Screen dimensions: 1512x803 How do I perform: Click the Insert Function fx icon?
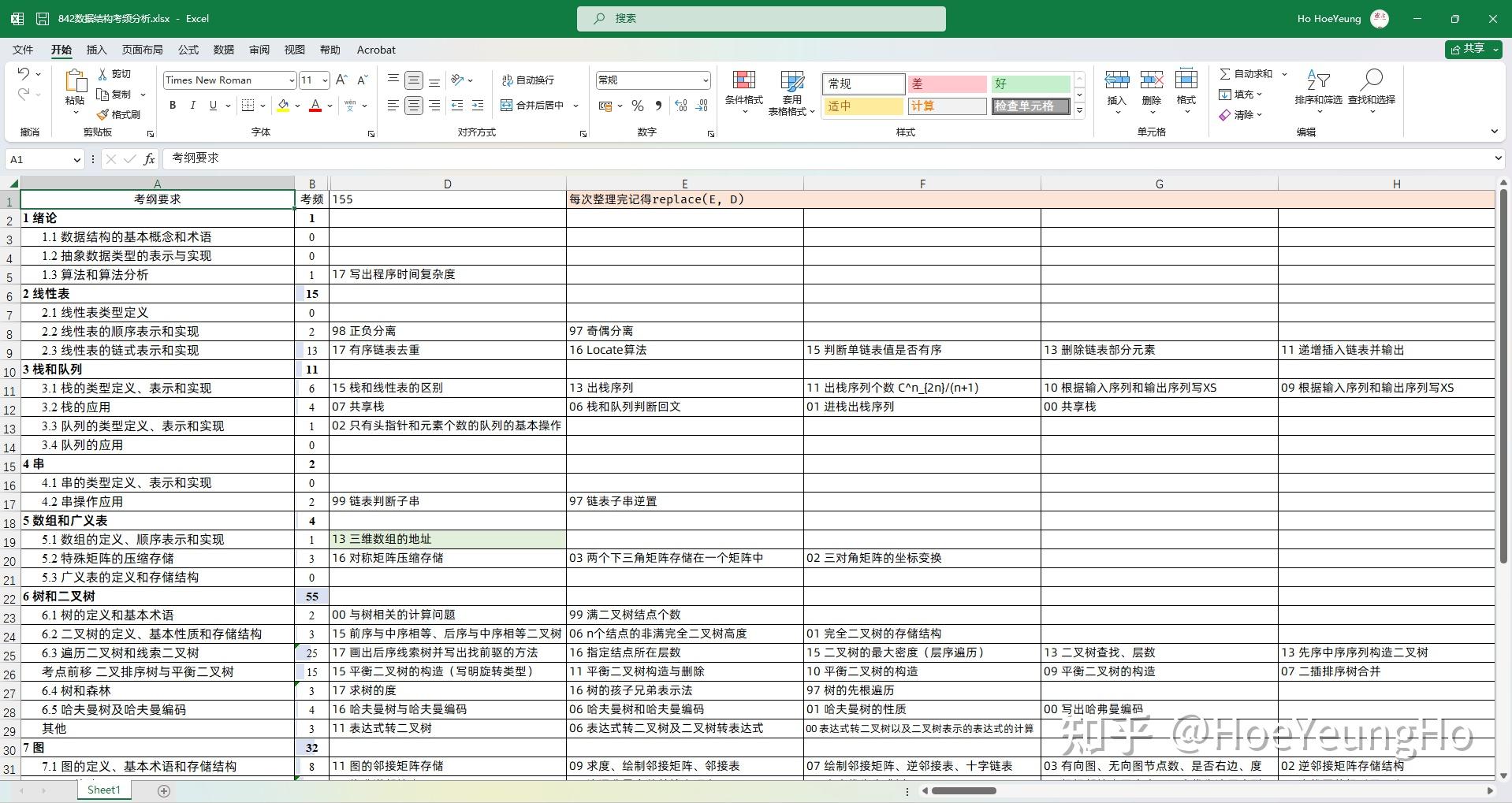point(149,159)
